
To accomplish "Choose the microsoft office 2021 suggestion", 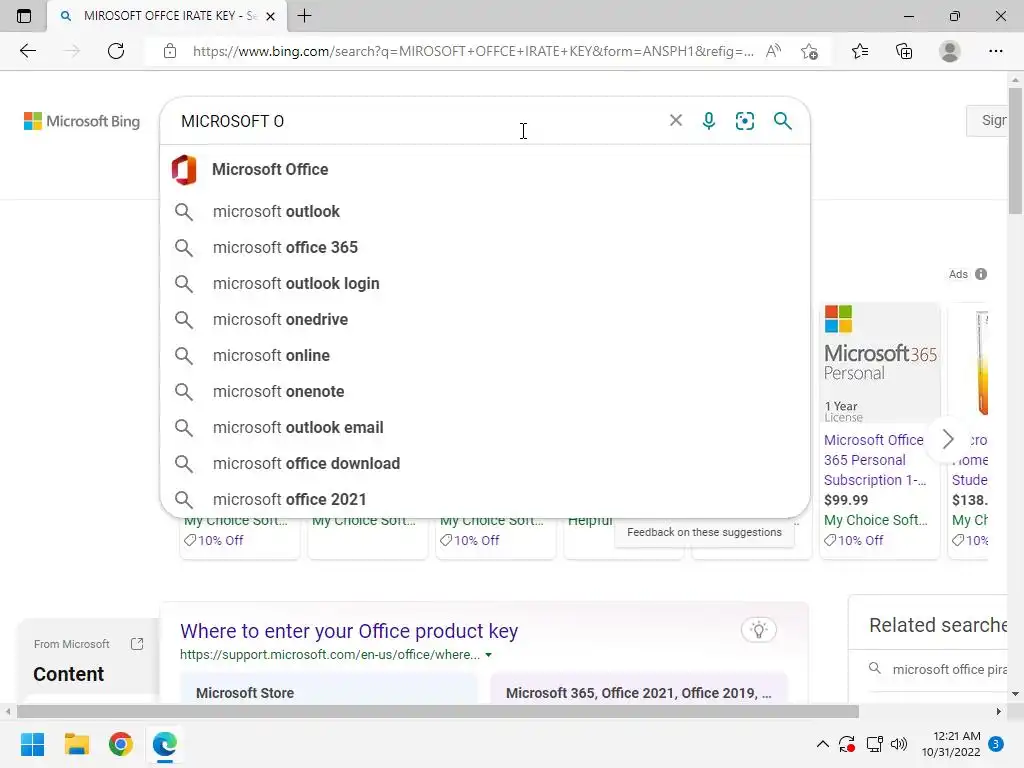I will 485,499.
